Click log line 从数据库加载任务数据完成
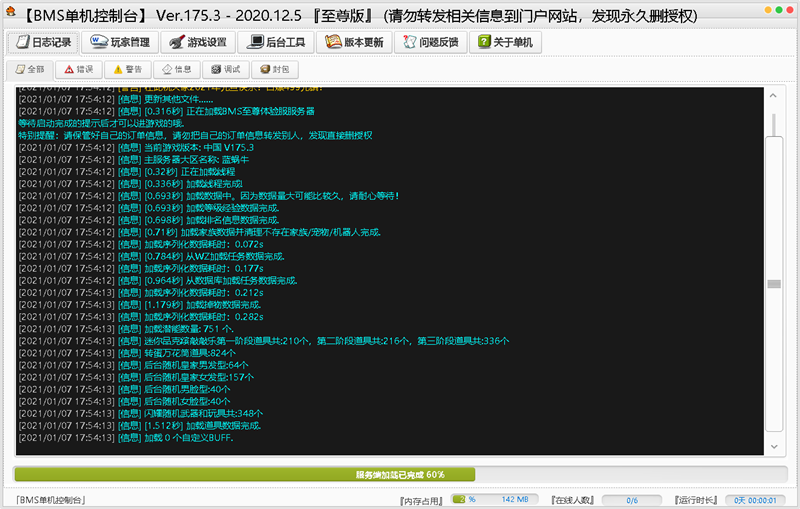The height and width of the screenshot is (509, 800). [x=158, y=281]
